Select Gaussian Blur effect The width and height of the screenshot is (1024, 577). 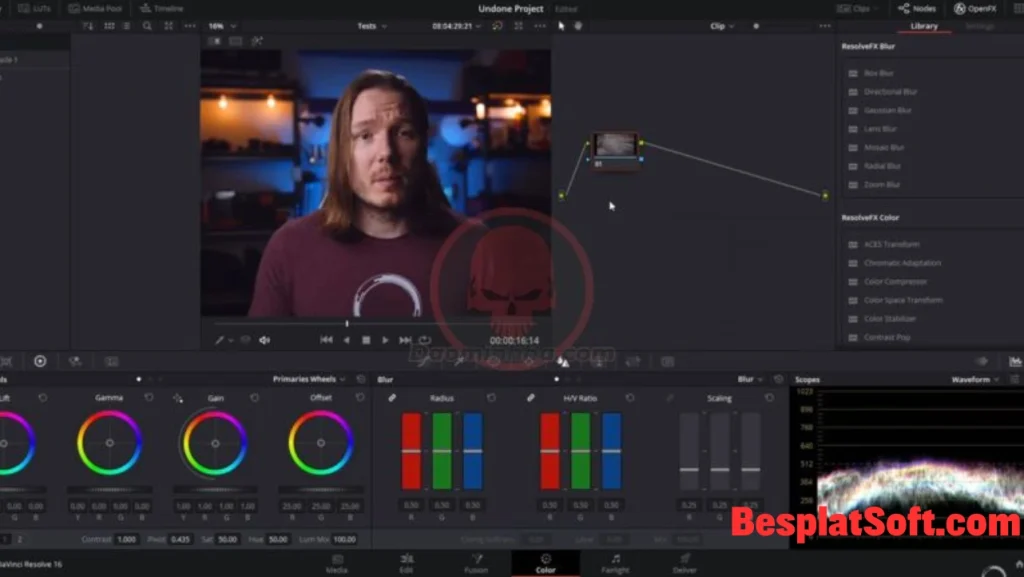pos(887,110)
